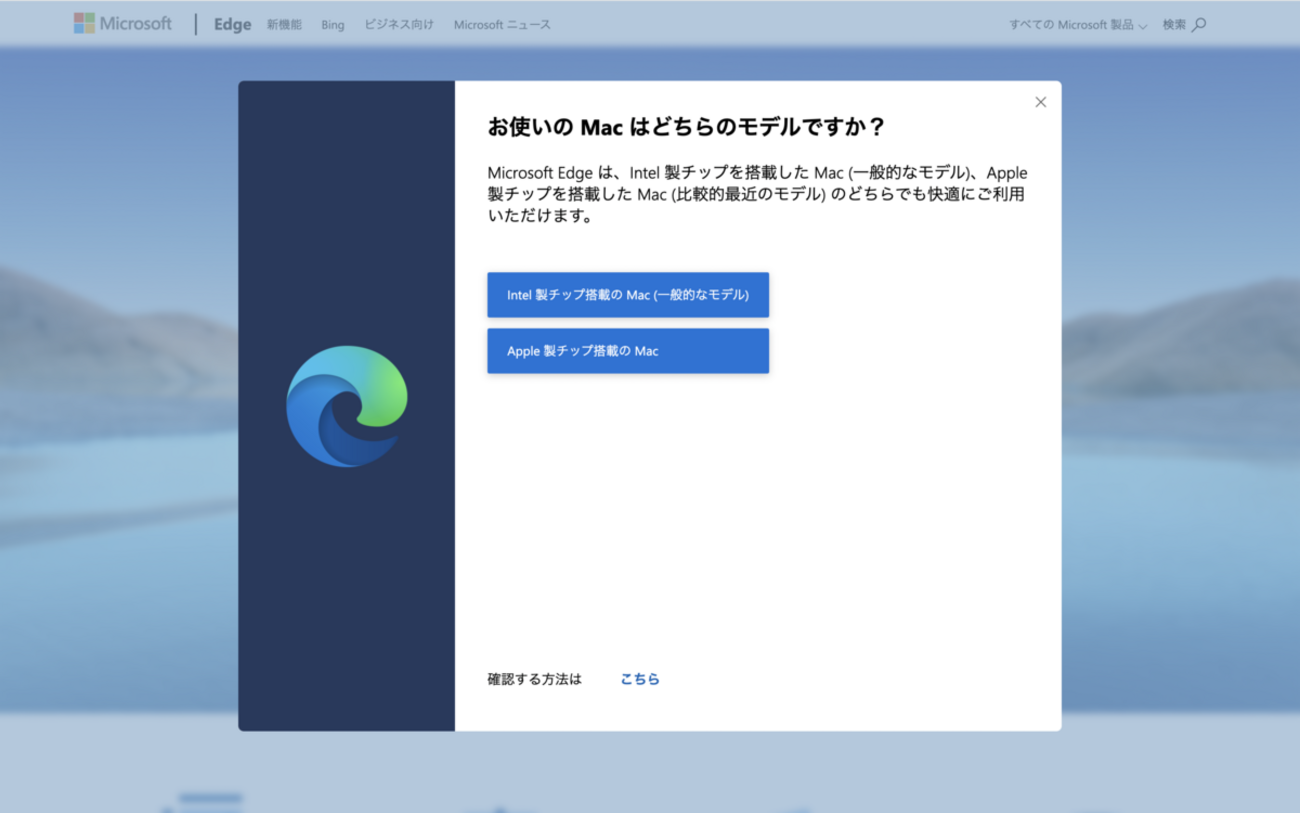The height and width of the screenshot is (813, 1300).
Task: Click the お使いの Mac はどちらのモデルですか heading
Action: pos(686,127)
